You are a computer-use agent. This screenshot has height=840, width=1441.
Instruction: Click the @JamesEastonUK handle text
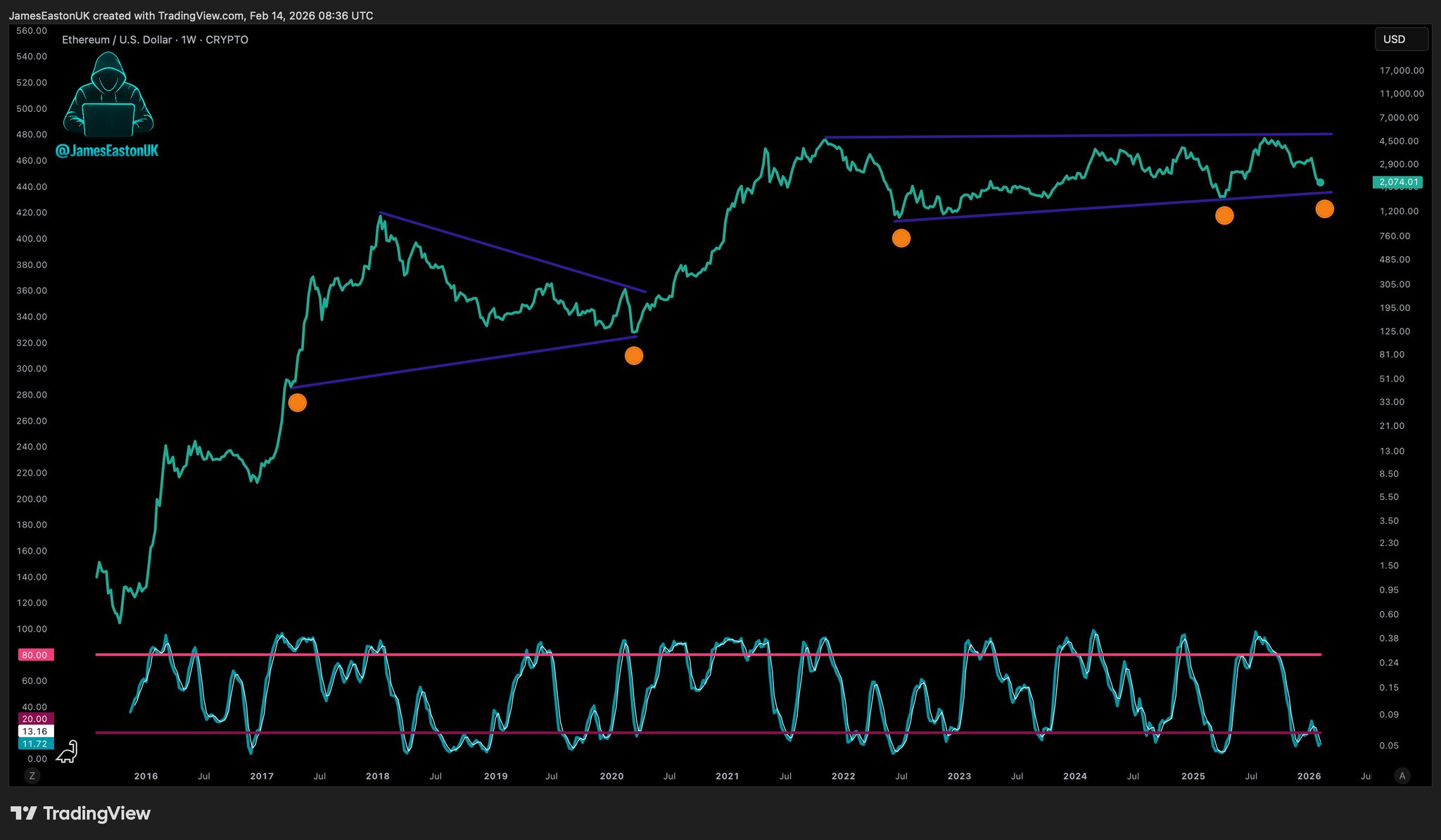107,151
